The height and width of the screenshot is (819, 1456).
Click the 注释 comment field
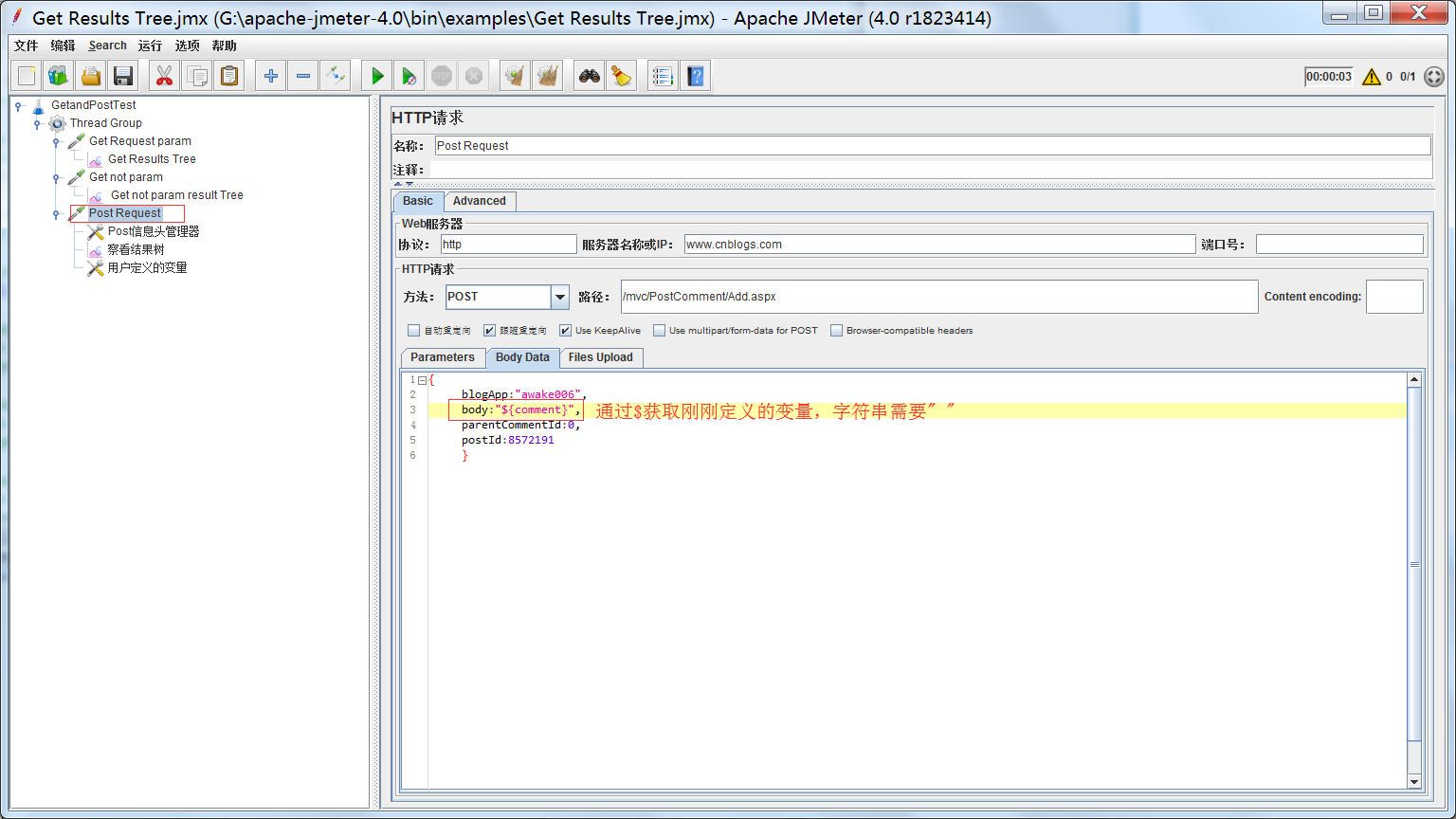point(931,170)
